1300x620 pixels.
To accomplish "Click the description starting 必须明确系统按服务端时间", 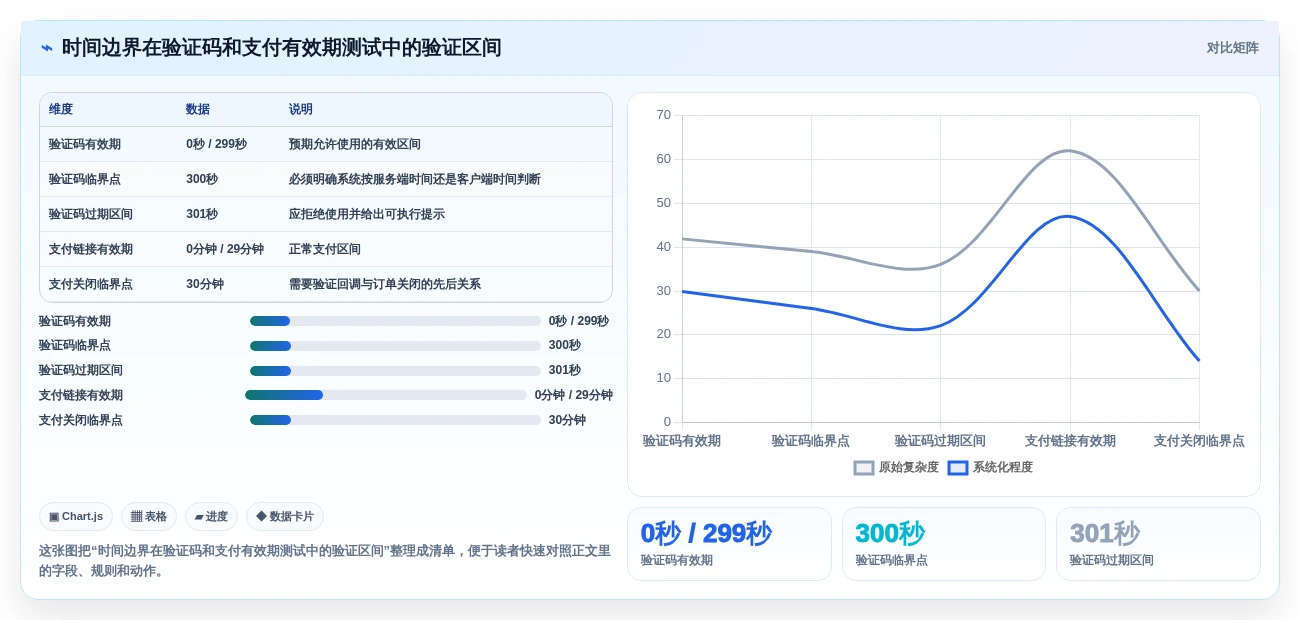I will [x=415, y=179].
